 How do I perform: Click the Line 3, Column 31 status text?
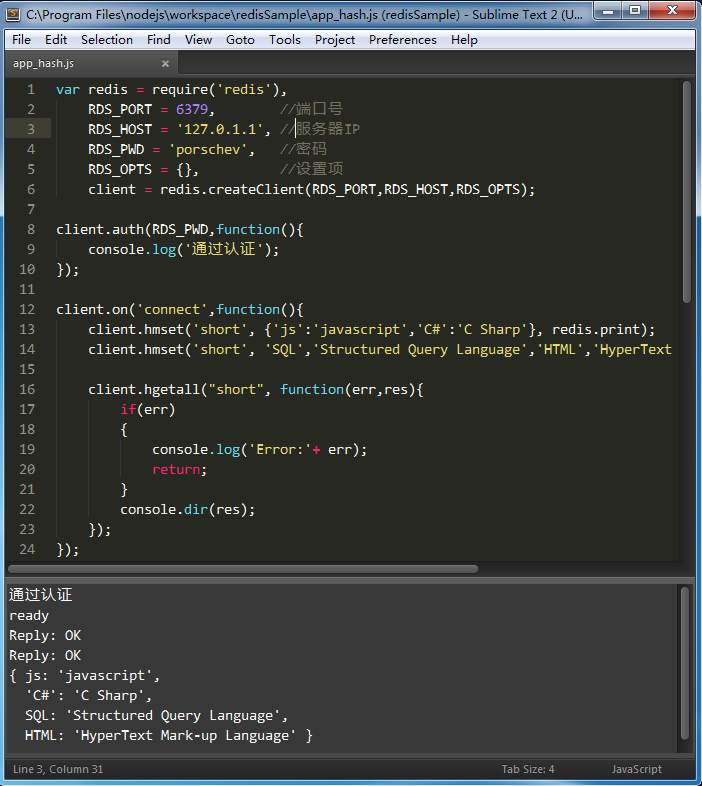click(58, 769)
